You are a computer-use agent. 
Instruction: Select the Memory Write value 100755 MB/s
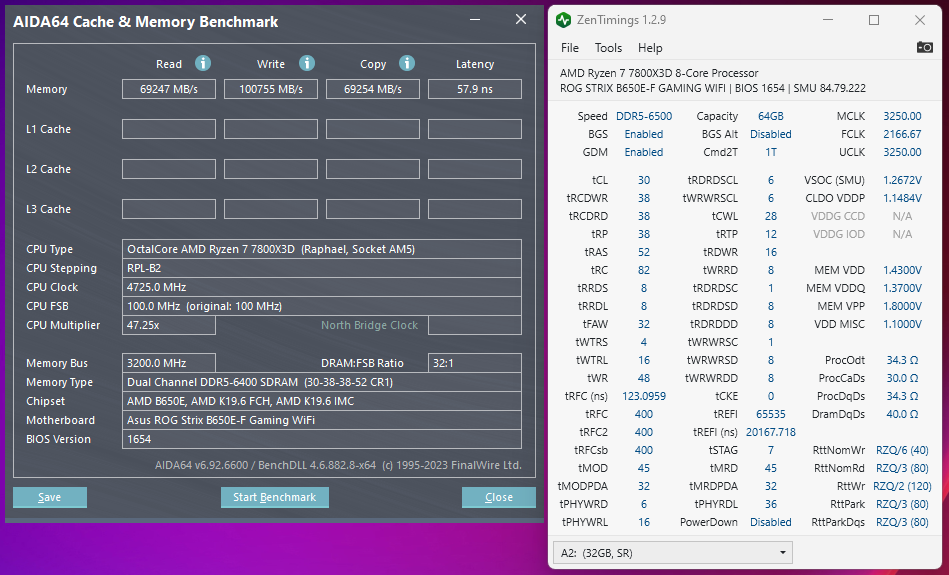click(271, 89)
